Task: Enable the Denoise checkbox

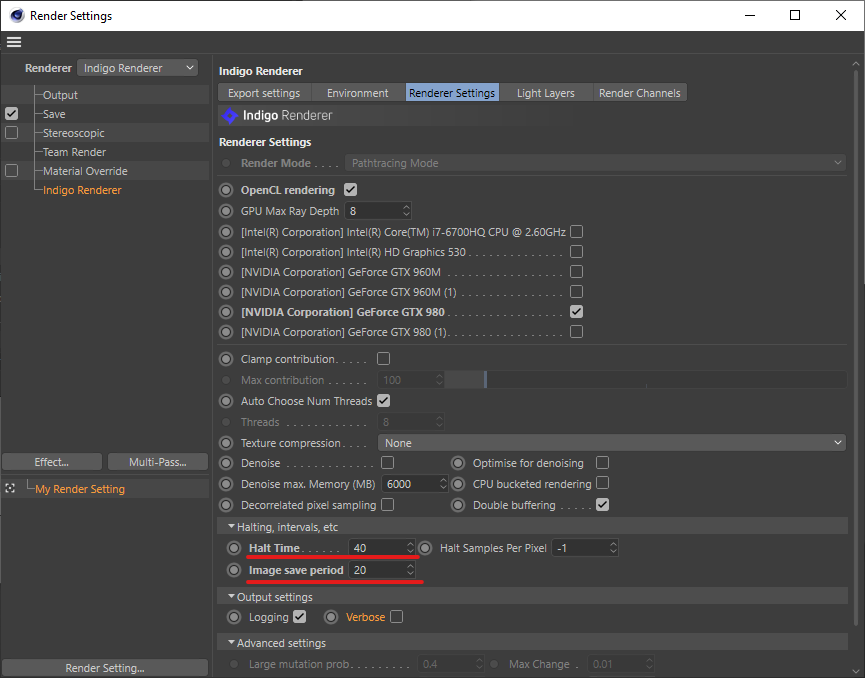Action: (x=387, y=463)
